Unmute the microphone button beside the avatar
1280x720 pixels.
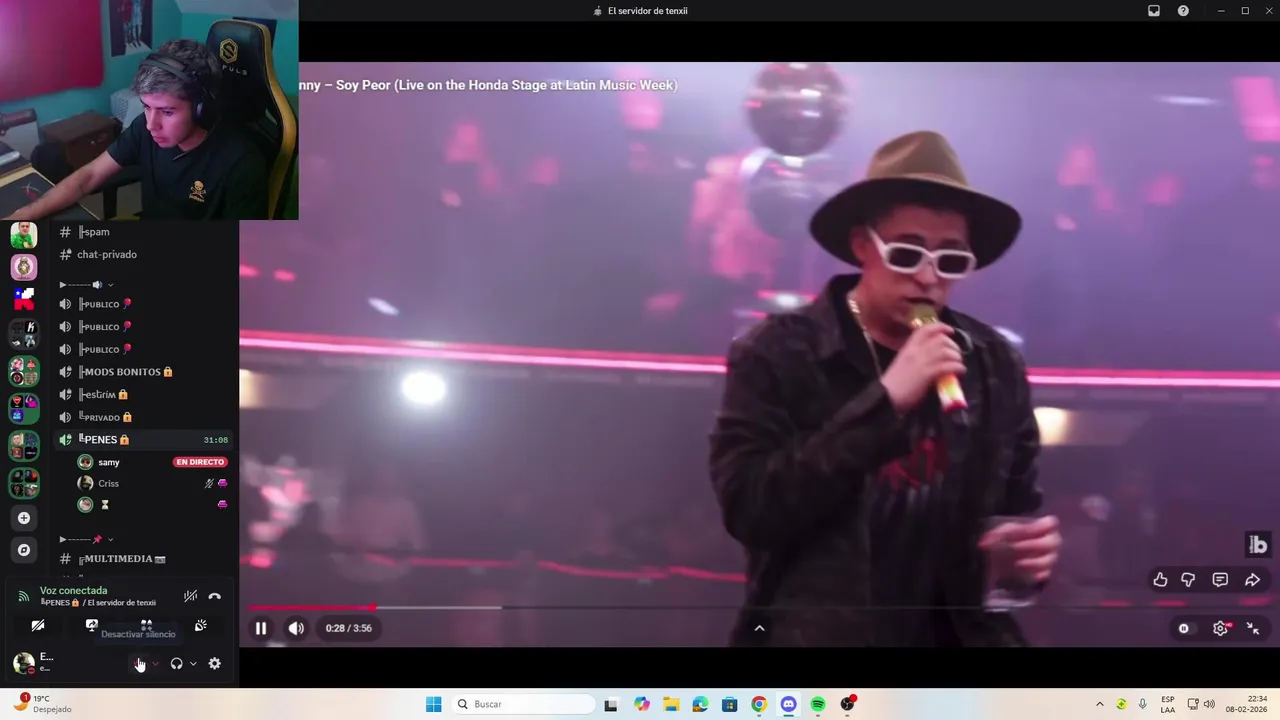pos(140,663)
